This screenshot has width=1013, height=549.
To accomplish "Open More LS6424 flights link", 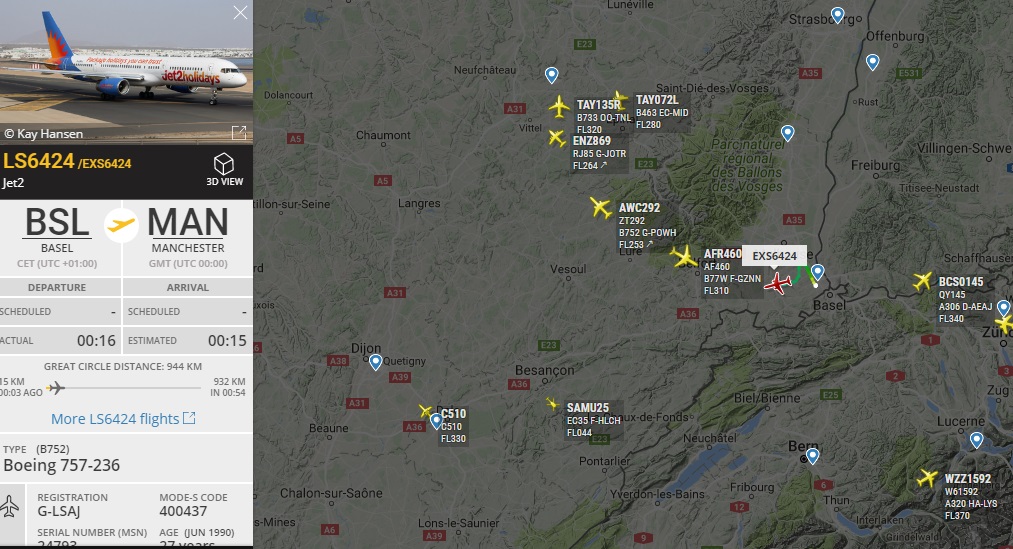I will tap(123, 419).
